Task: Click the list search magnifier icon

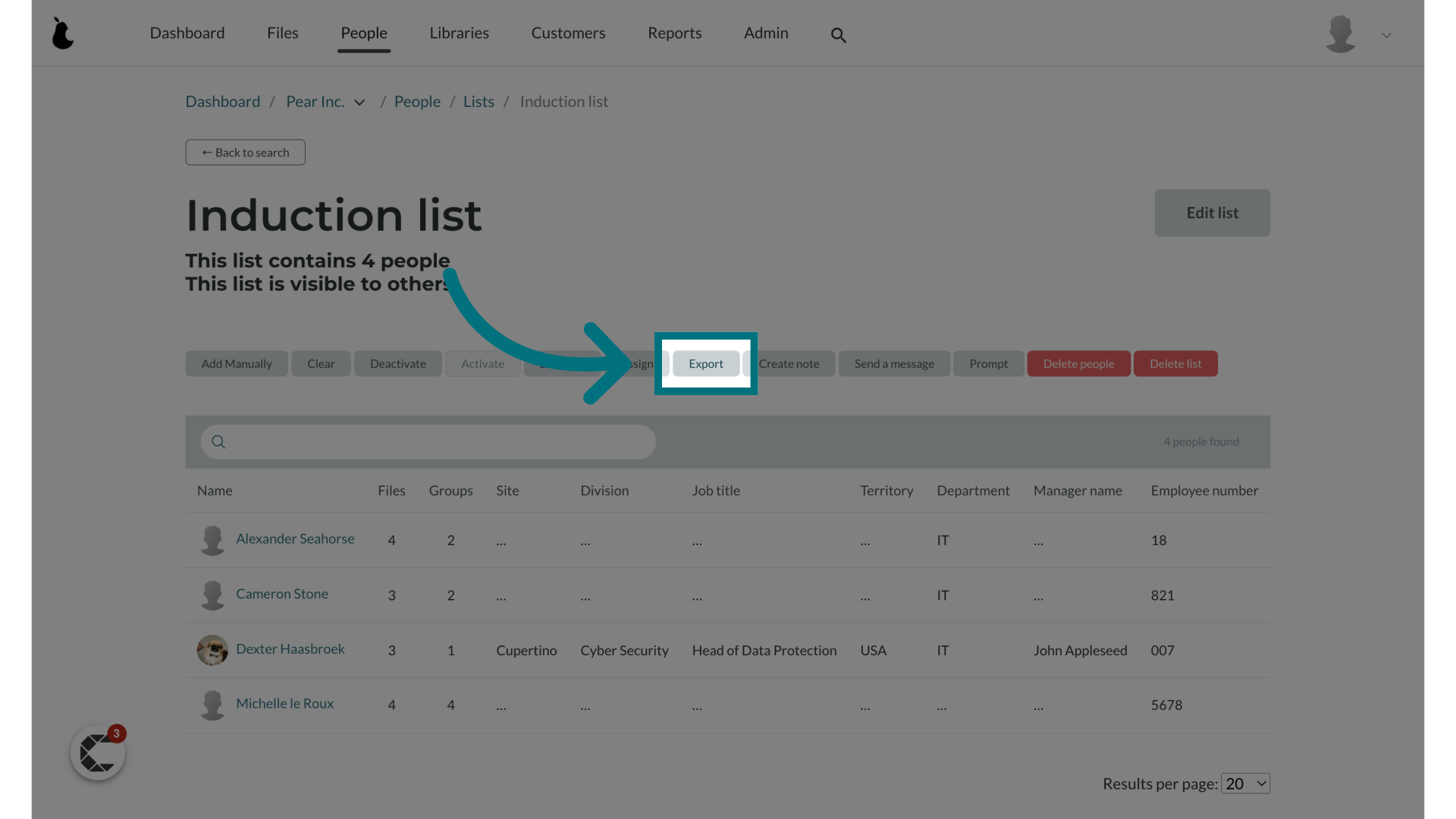Action: 218,441
